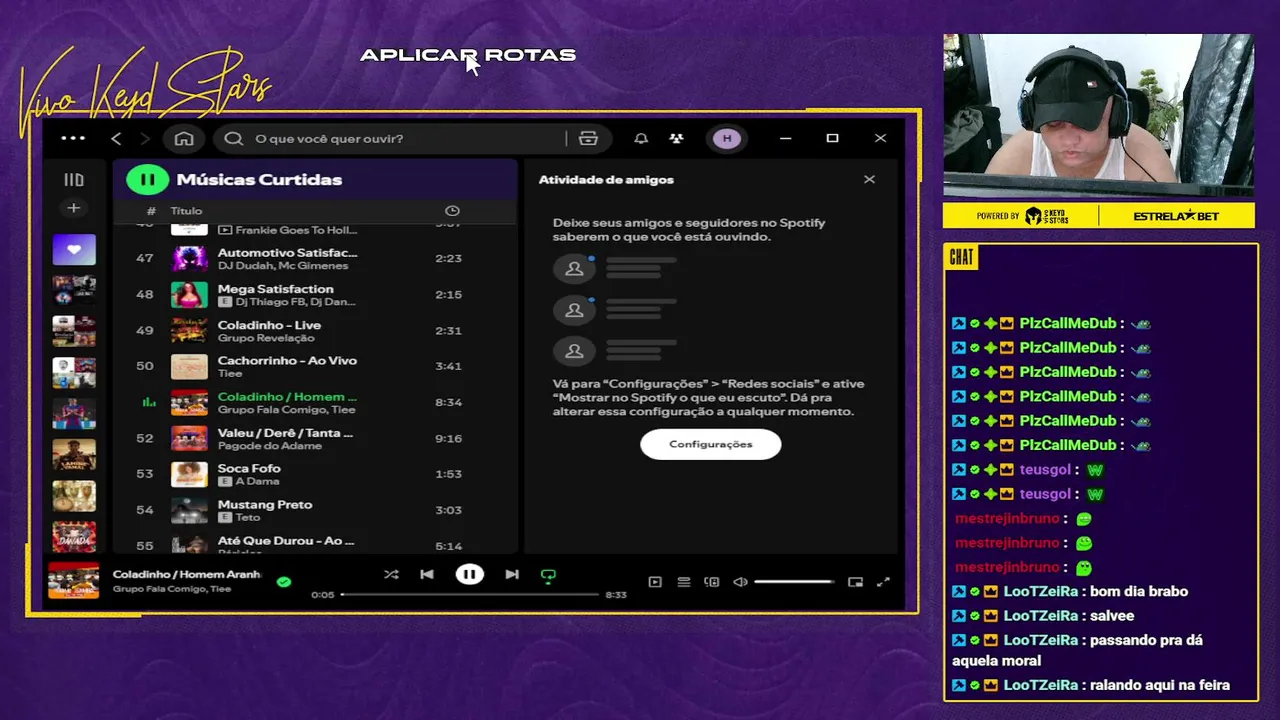The height and width of the screenshot is (720, 1280).
Task: Close the Atividade de amigos panel
Action: [x=869, y=179]
